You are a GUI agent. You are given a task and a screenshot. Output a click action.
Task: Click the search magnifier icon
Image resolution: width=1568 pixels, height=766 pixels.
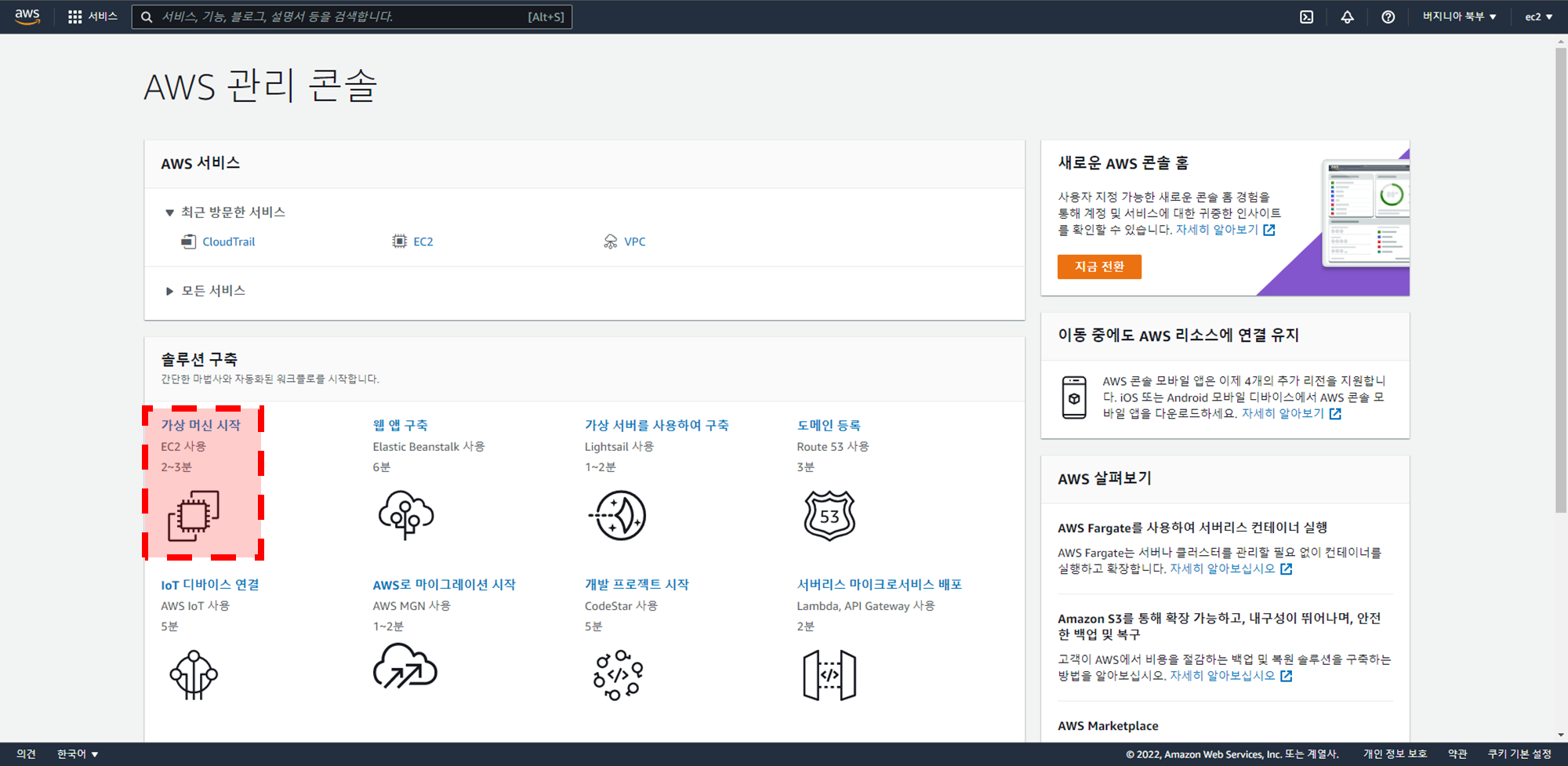147,16
